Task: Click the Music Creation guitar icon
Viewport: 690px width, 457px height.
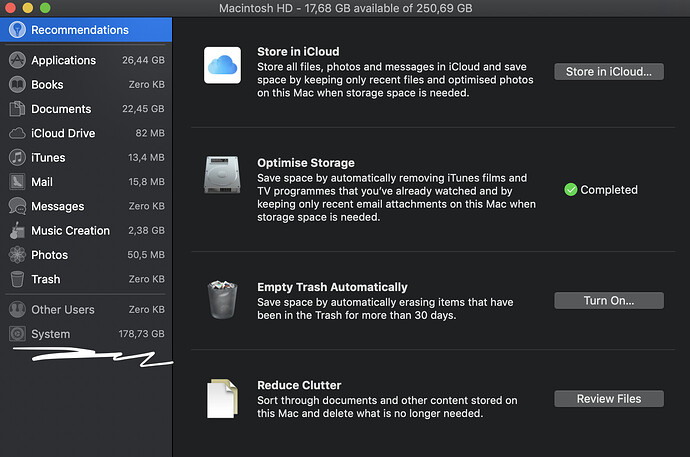Action: (17, 230)
